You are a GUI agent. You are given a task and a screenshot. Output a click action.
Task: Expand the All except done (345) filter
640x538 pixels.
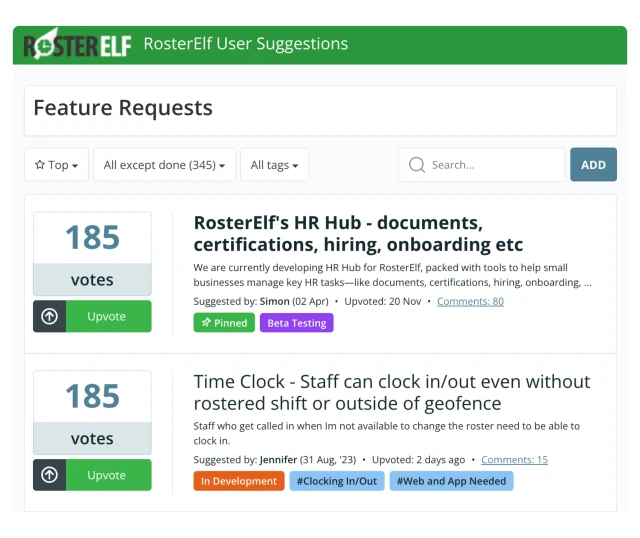(164, 165)
